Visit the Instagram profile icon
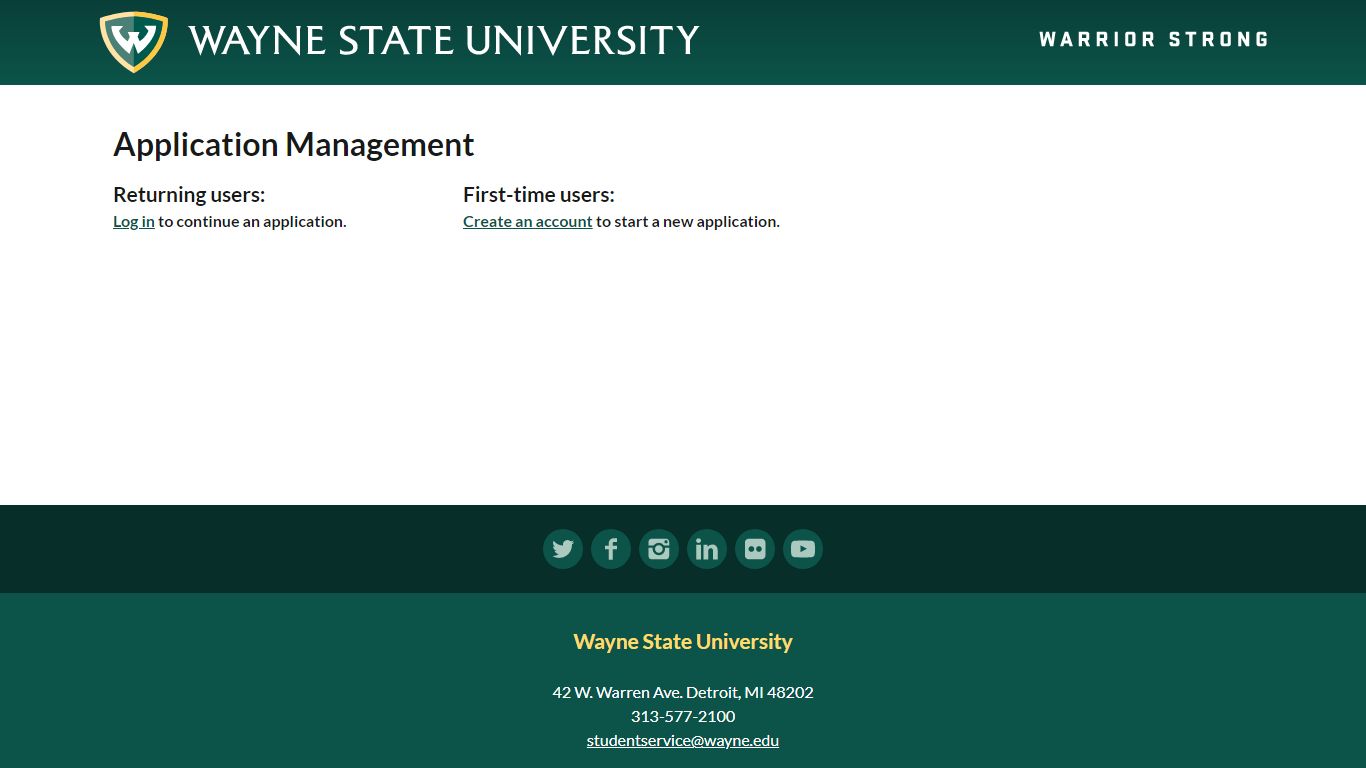Screen dimensions: 1366x768 (658, 548)
